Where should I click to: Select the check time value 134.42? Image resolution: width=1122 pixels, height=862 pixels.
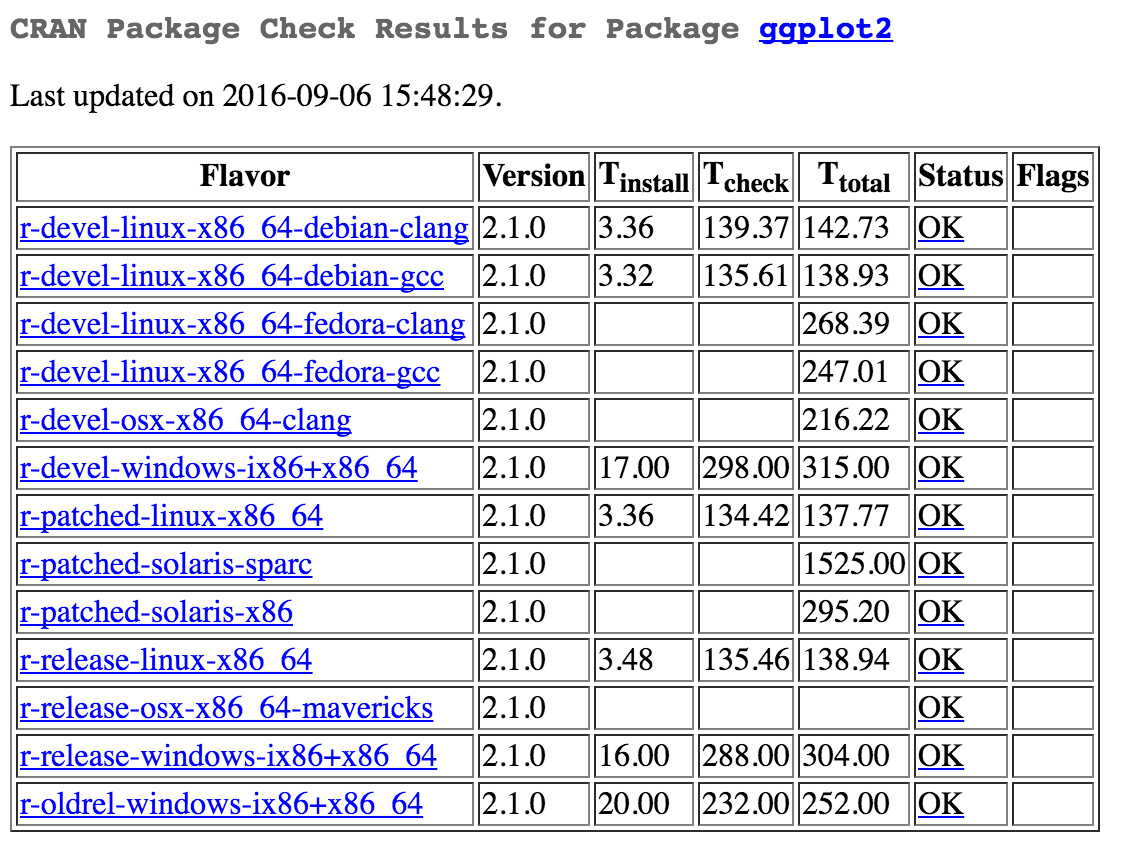click(x=746, y=516)
